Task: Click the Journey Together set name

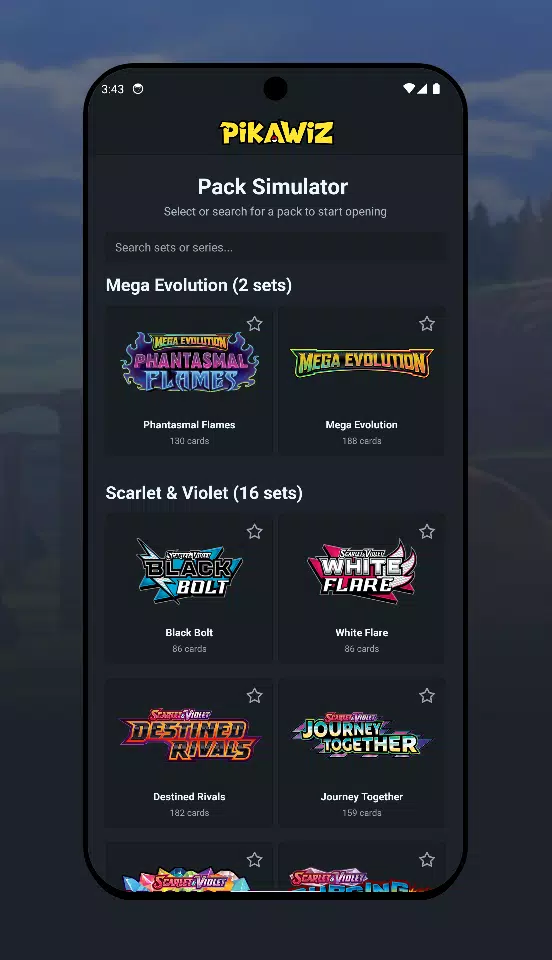Action: click(362, 797)
